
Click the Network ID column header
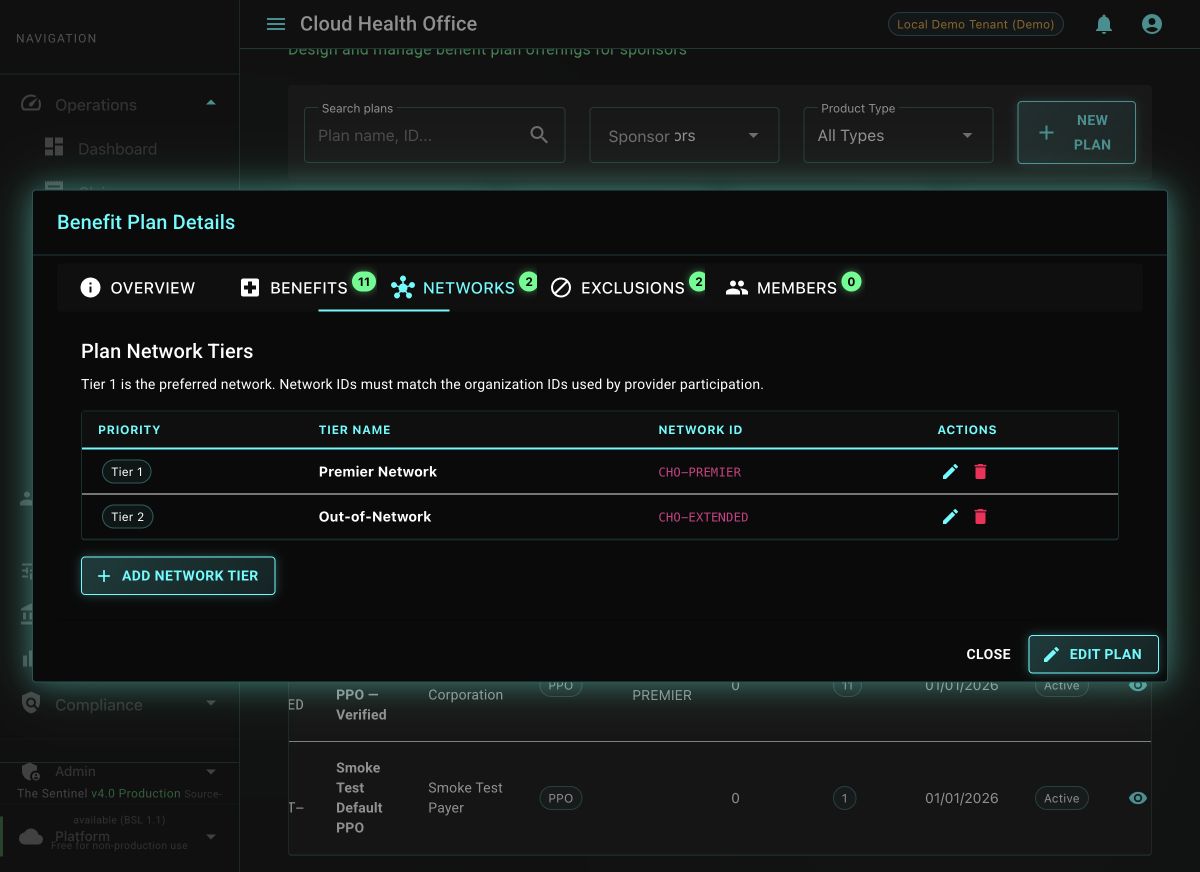pyautogui.click(x=700, y=429)
